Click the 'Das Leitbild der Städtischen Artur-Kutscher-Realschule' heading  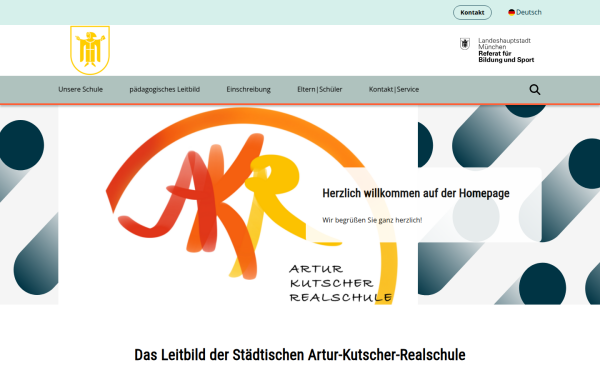300,355
